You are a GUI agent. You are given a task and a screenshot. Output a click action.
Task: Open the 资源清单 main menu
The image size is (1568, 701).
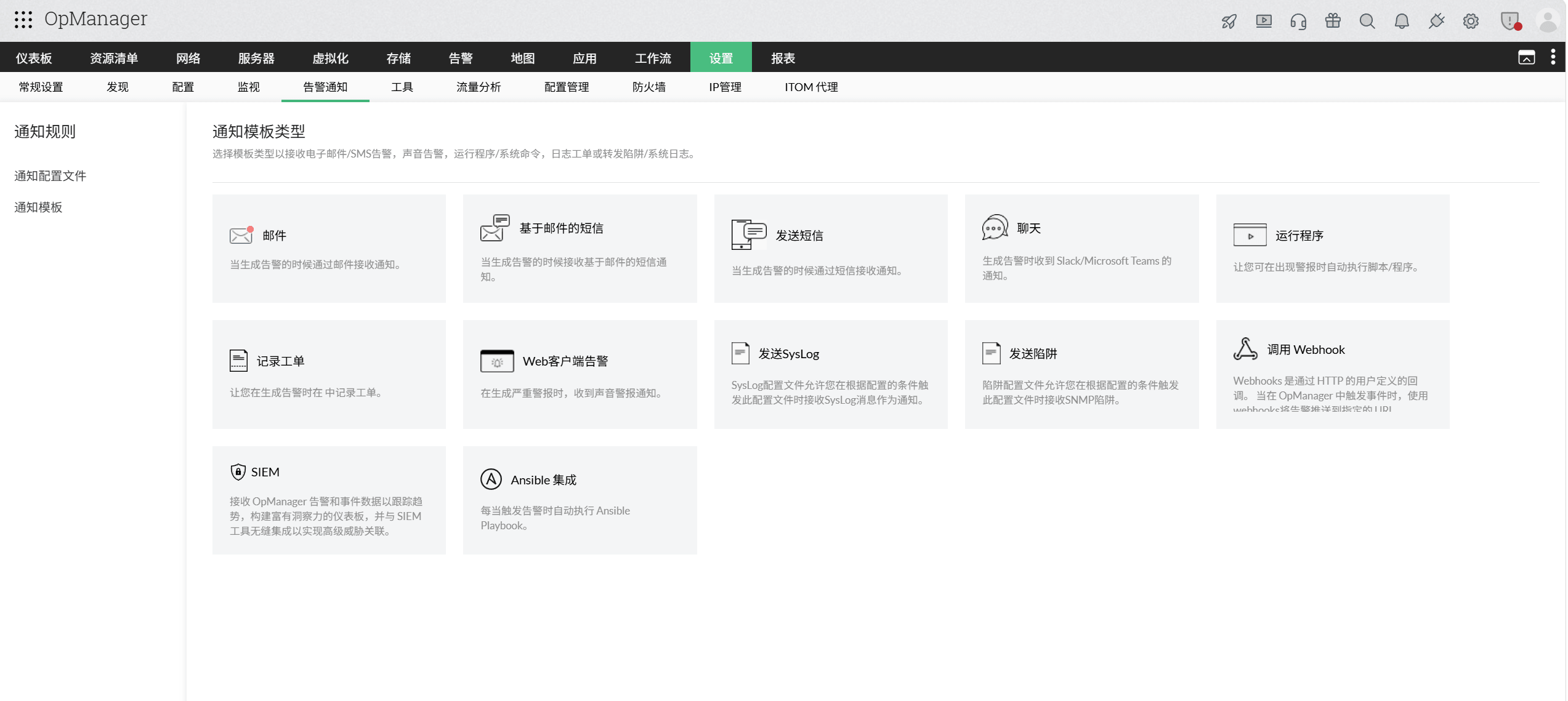(x=114, y=58)
